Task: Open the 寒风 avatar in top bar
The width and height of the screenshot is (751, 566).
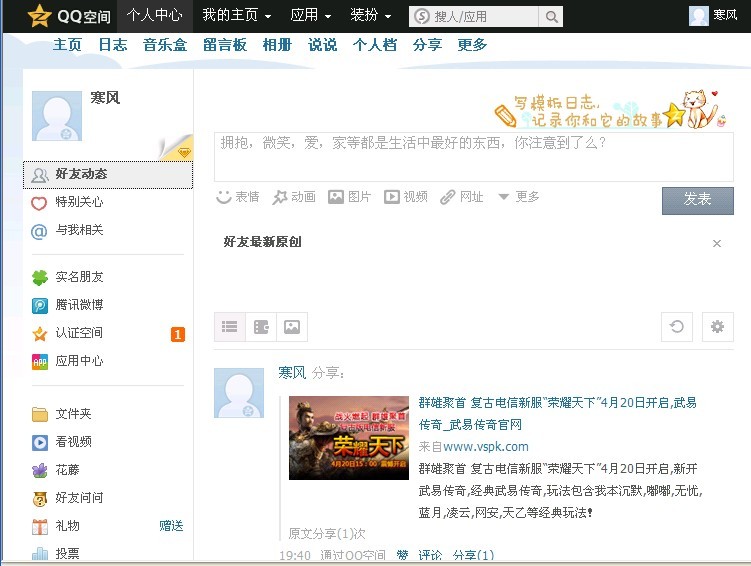Action: [698, 16]
